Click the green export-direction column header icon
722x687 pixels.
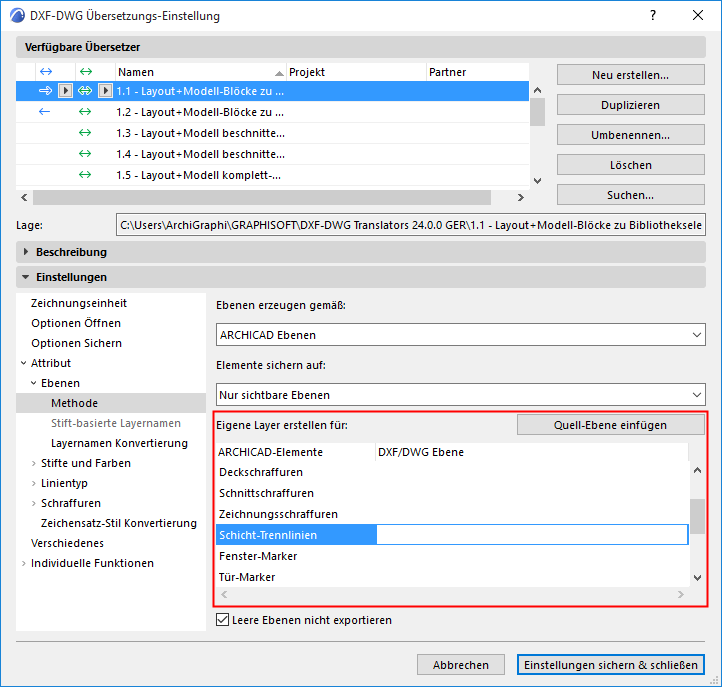pyautogui.click(x=86, y=71)
